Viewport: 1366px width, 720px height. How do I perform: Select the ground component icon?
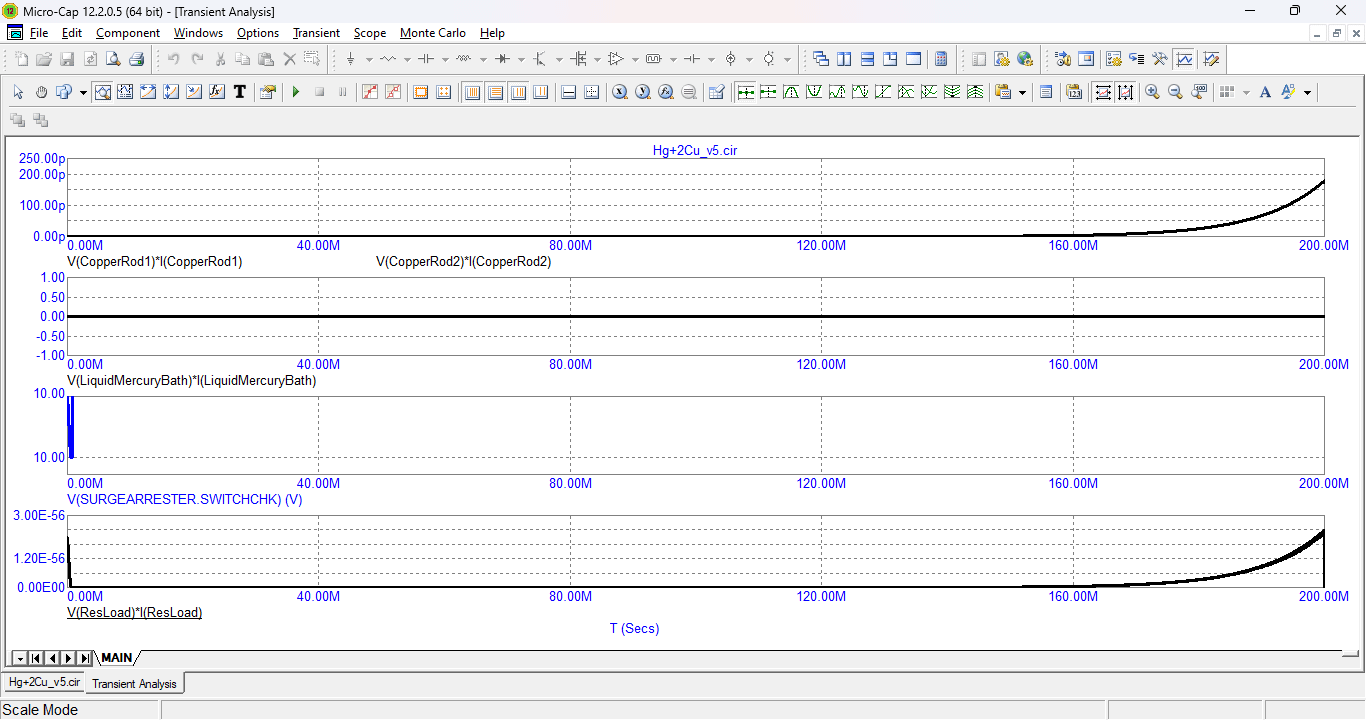click(x=350, y=59)
